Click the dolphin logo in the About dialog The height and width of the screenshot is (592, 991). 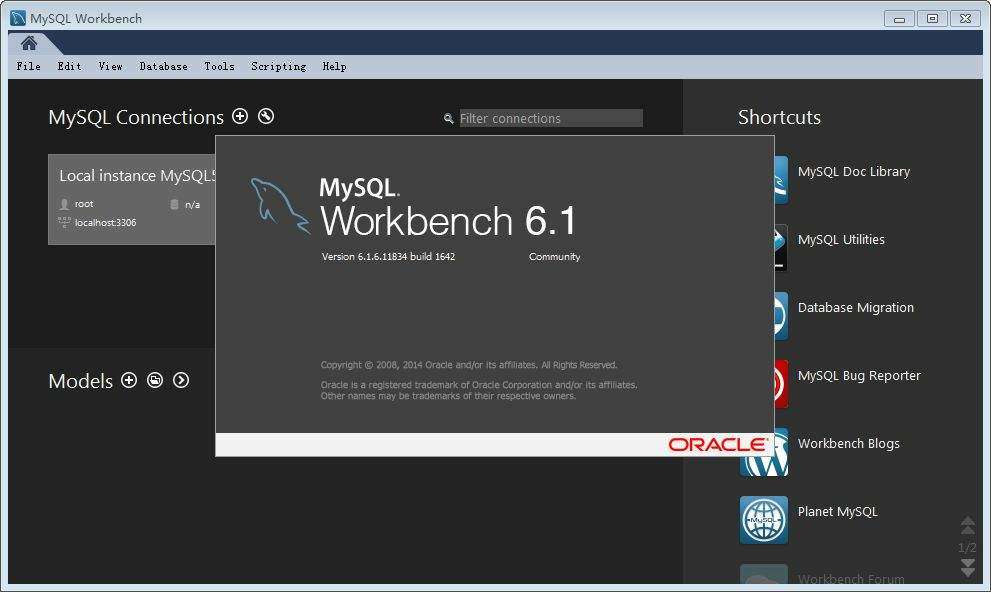pyautogui.click(x=280, y=206)
